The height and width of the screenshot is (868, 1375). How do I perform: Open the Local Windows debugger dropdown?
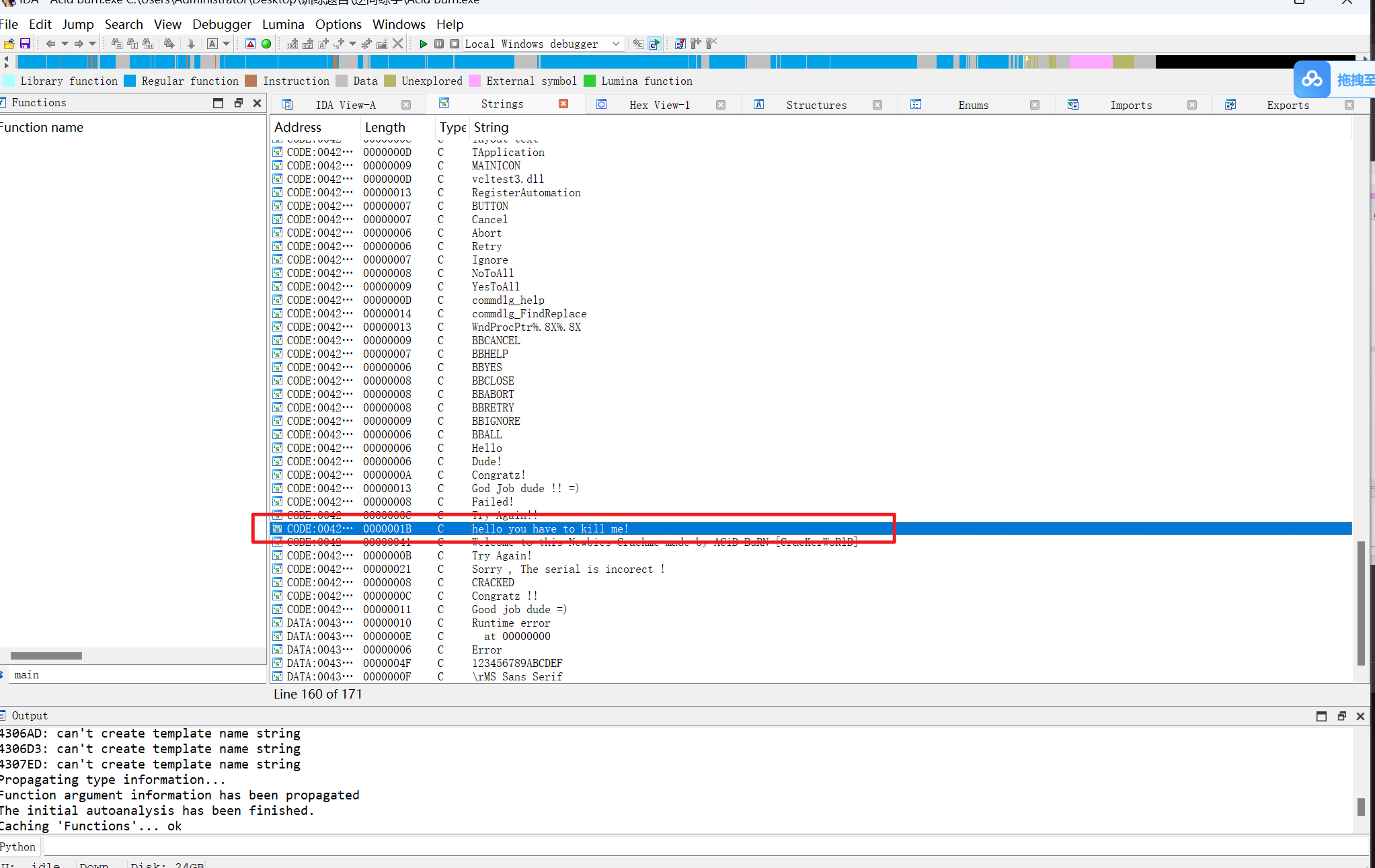click(x=615, y=44)
